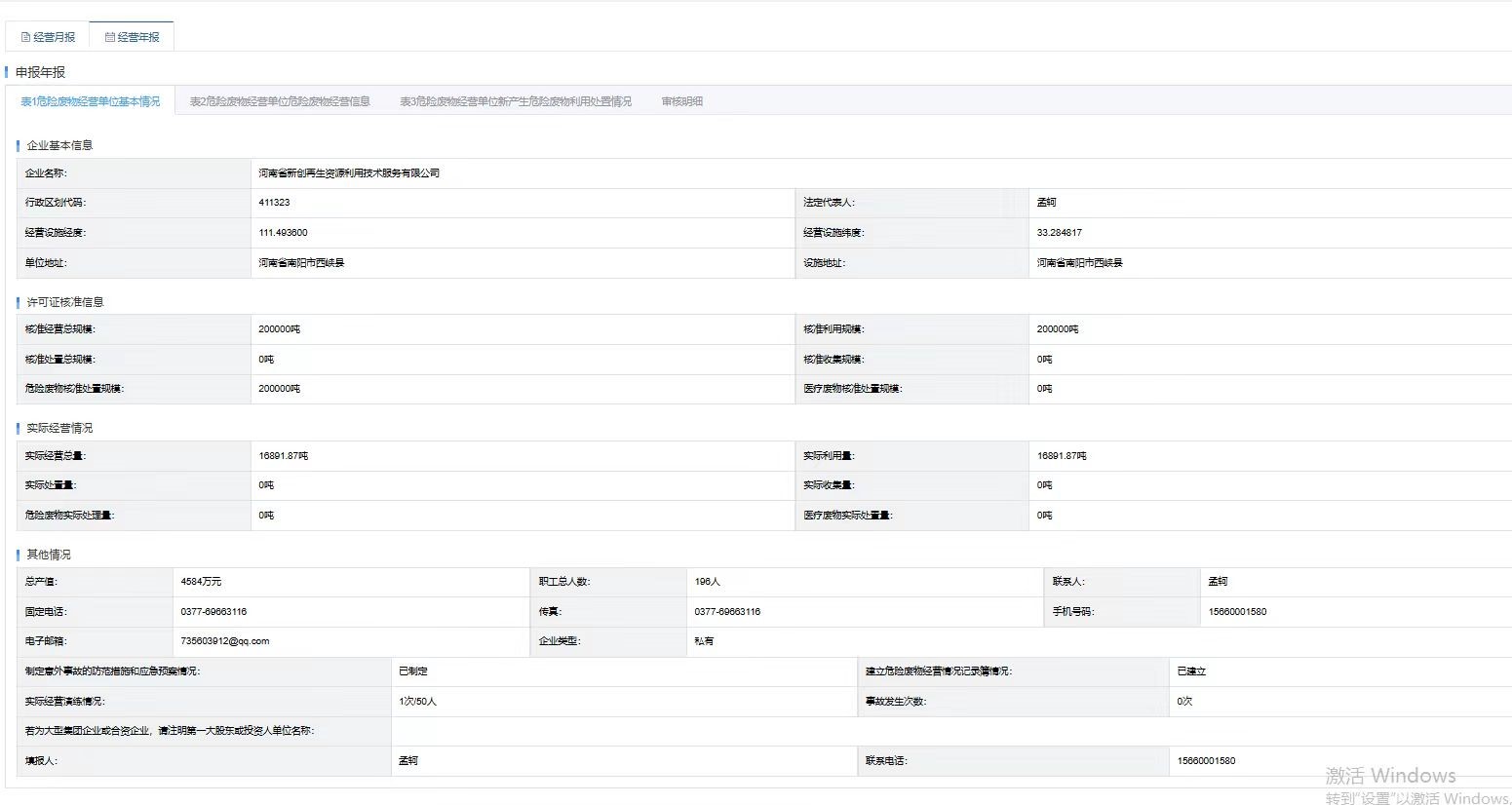Click the 核准经营总规模 value 200000吨
The image size is (1512, 805).
point(280,329)
